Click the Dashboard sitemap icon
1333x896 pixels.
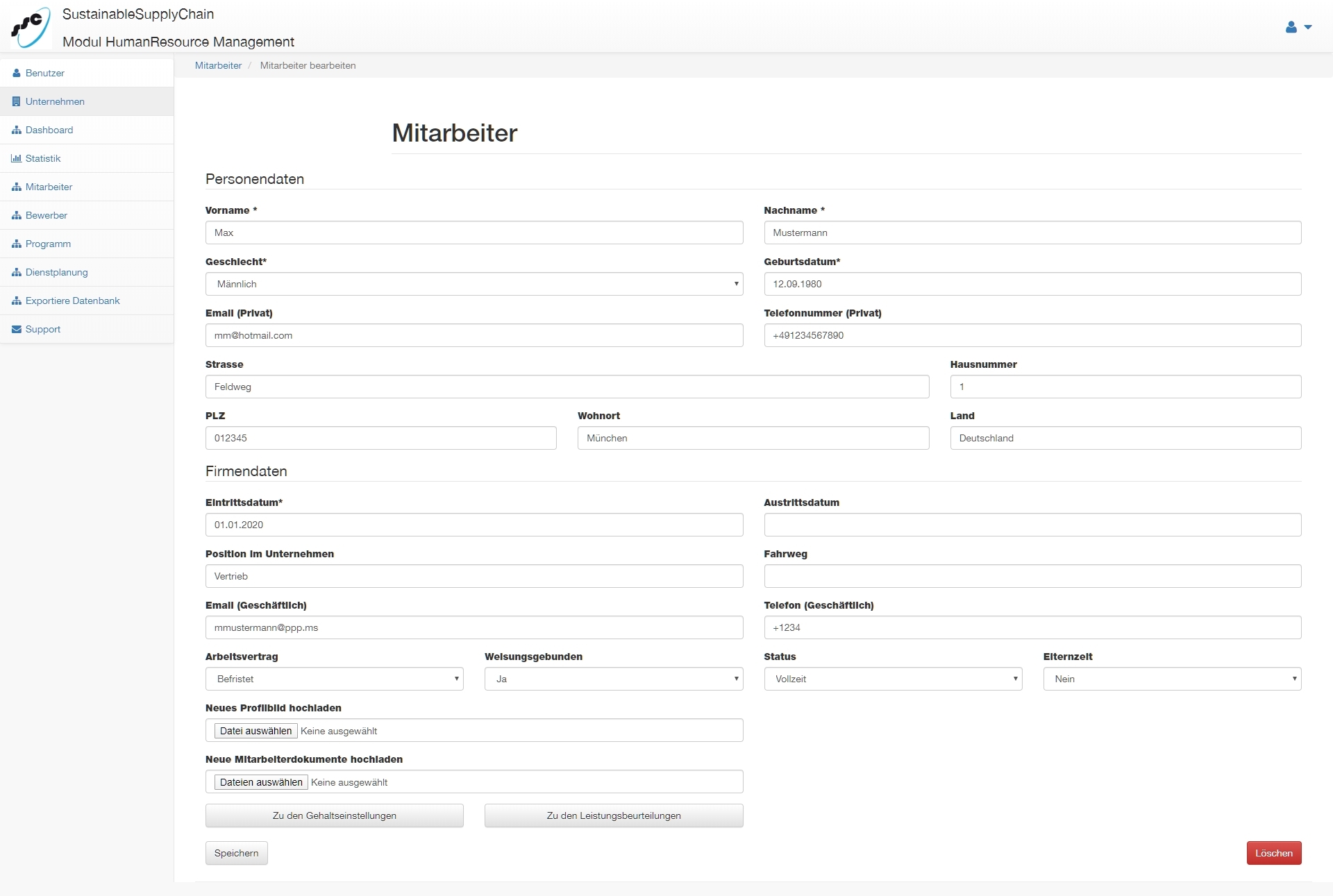[17, 130]
